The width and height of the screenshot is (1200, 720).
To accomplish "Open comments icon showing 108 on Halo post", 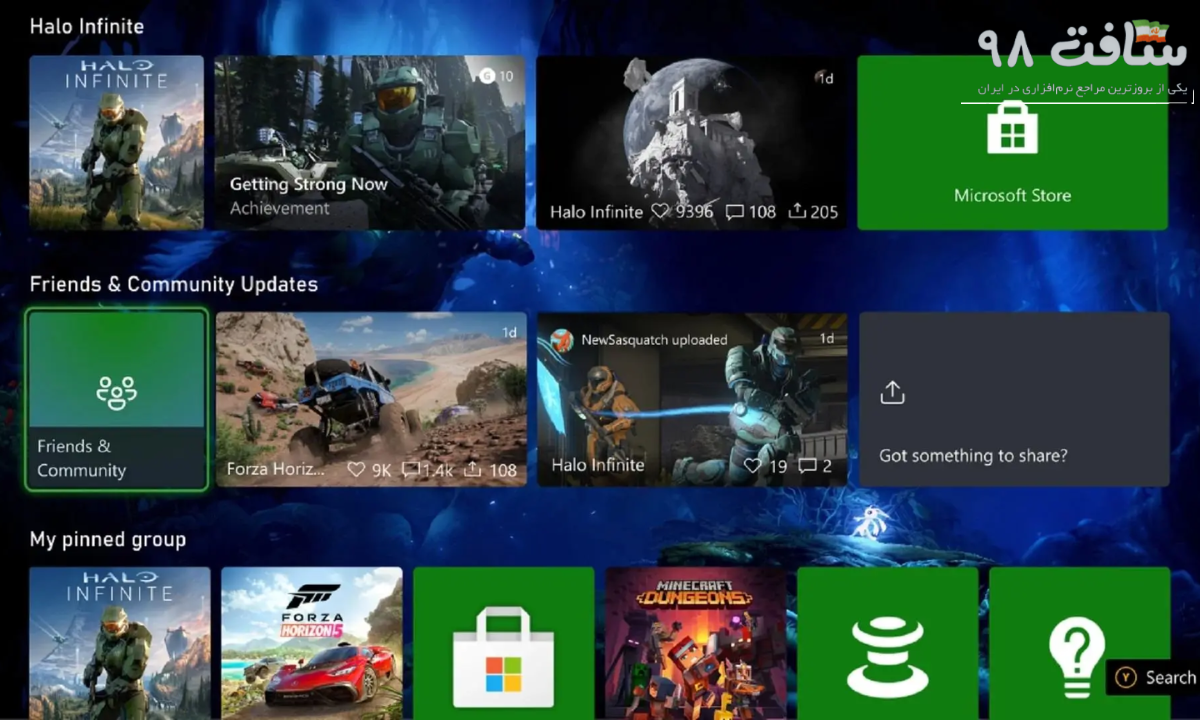I will [x=734, y=212].
